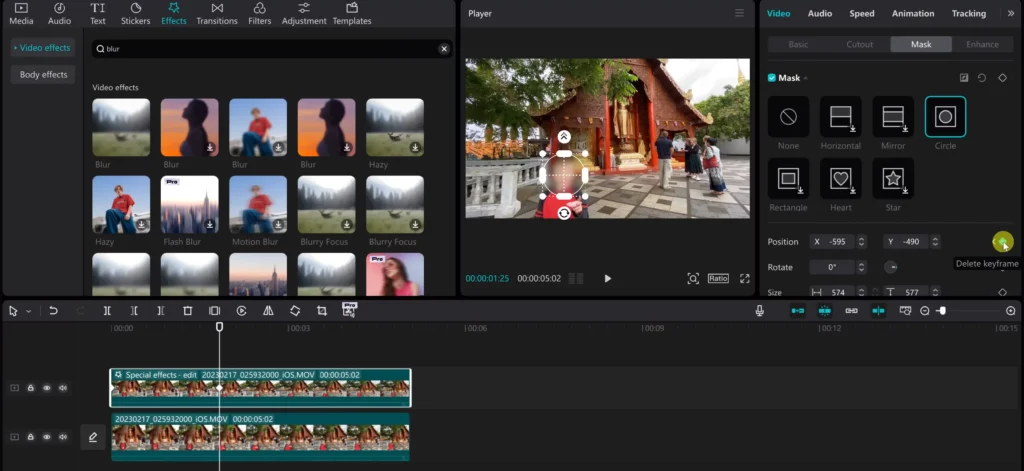1024x471 pixels.
Task: Select the Star mask shape
Action: pyautogui.click(x=893, y=178)
